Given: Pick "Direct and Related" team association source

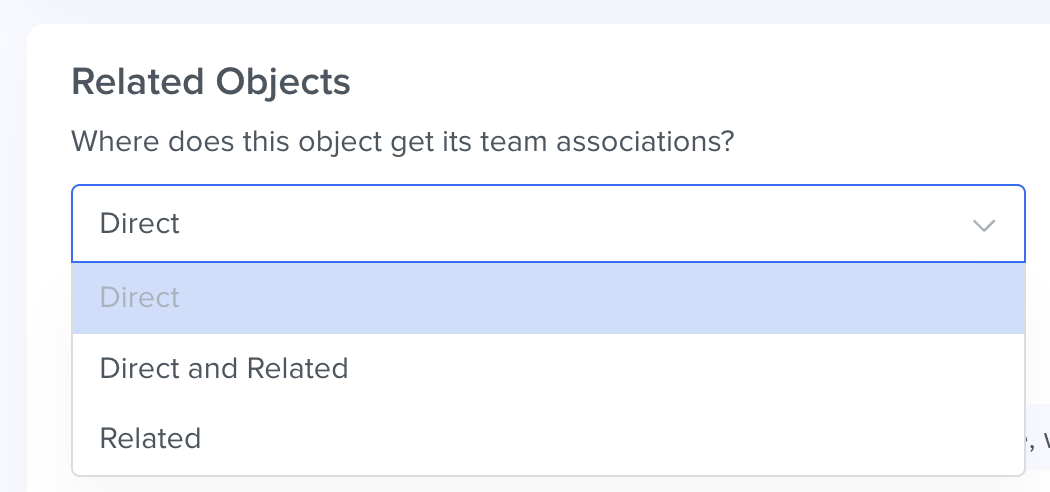Looking at the screenshot, I should (224, 368).
